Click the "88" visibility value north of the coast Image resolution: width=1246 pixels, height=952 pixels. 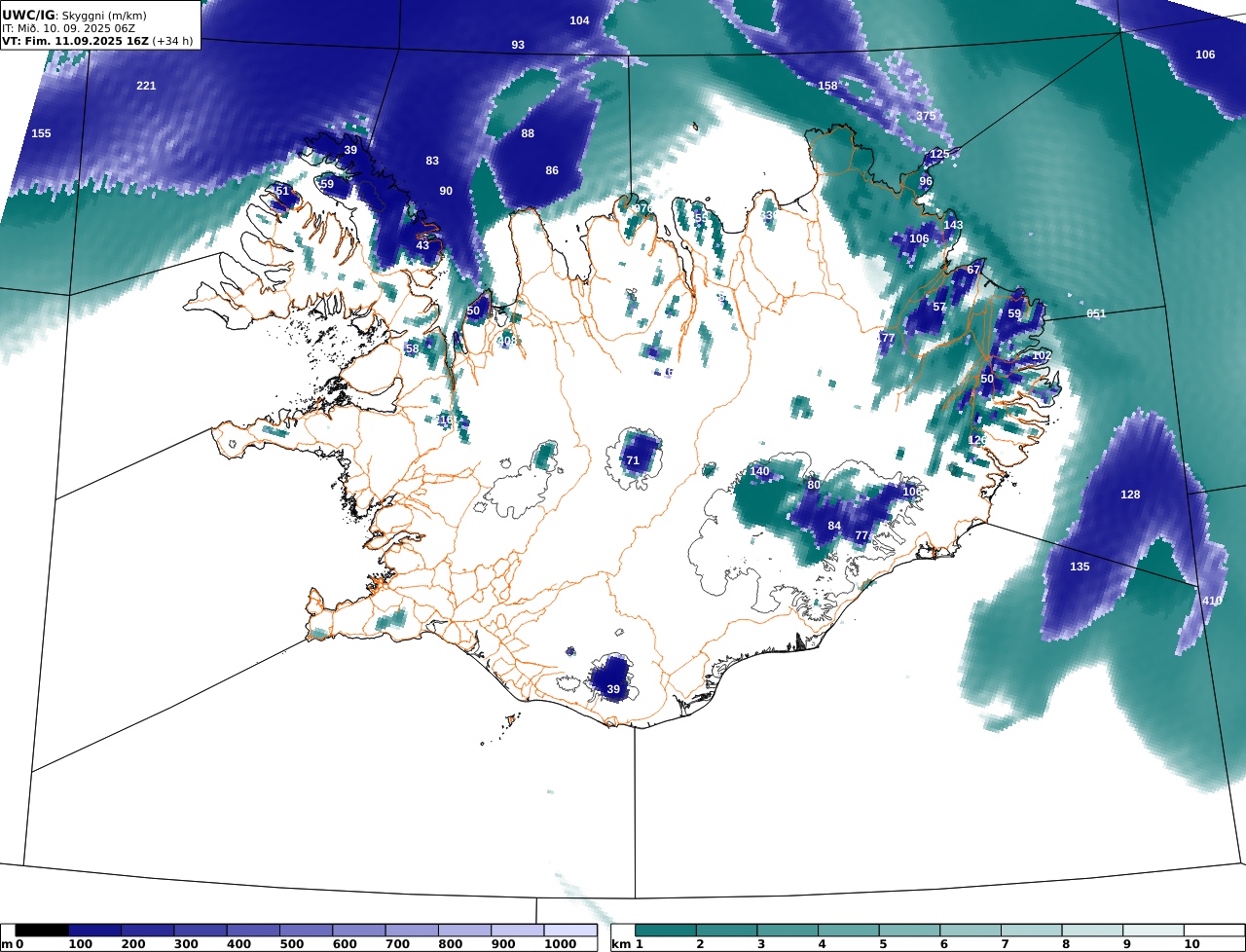tap(528, 133)
